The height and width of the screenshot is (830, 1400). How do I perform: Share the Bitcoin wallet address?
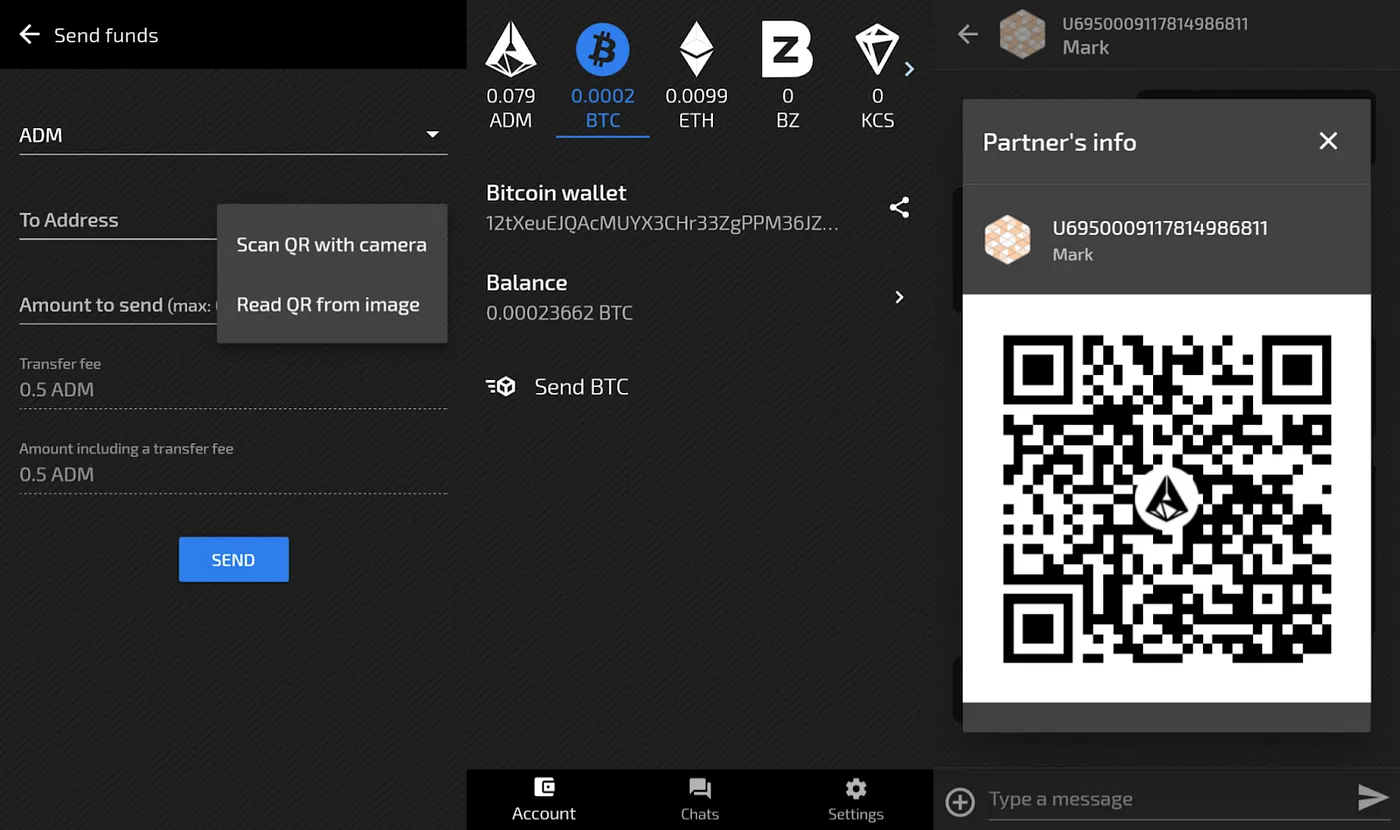coord(899,207)
